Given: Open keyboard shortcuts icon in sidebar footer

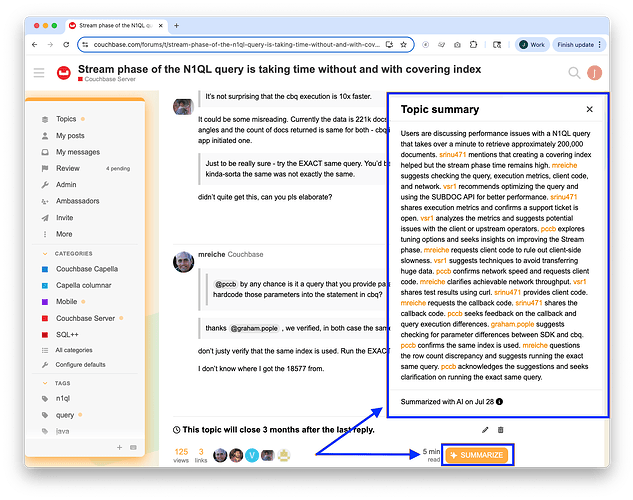Looking at the screenshot, I should click(x=133, y=447).
